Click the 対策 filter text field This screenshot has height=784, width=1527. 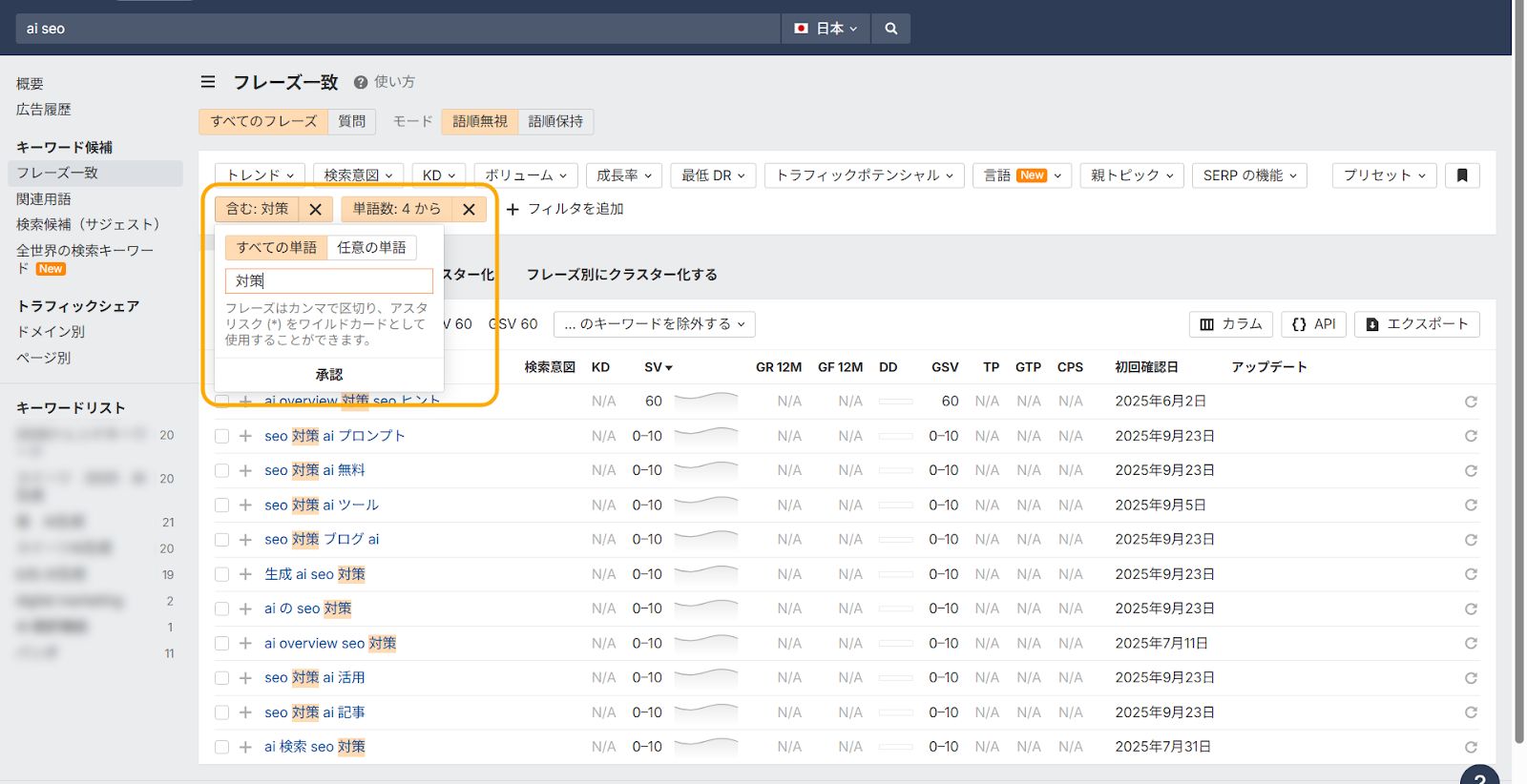pos(329,280)
